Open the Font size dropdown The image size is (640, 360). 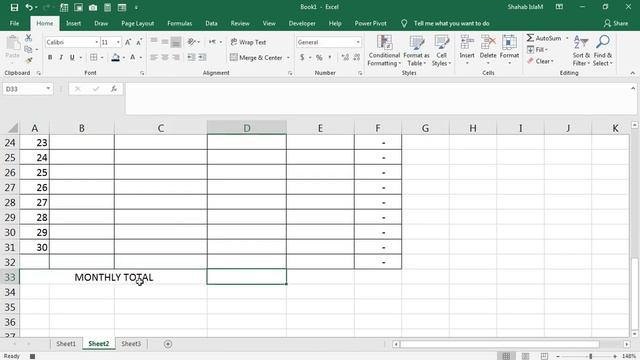pyautogui.click(x=118, y=42)
